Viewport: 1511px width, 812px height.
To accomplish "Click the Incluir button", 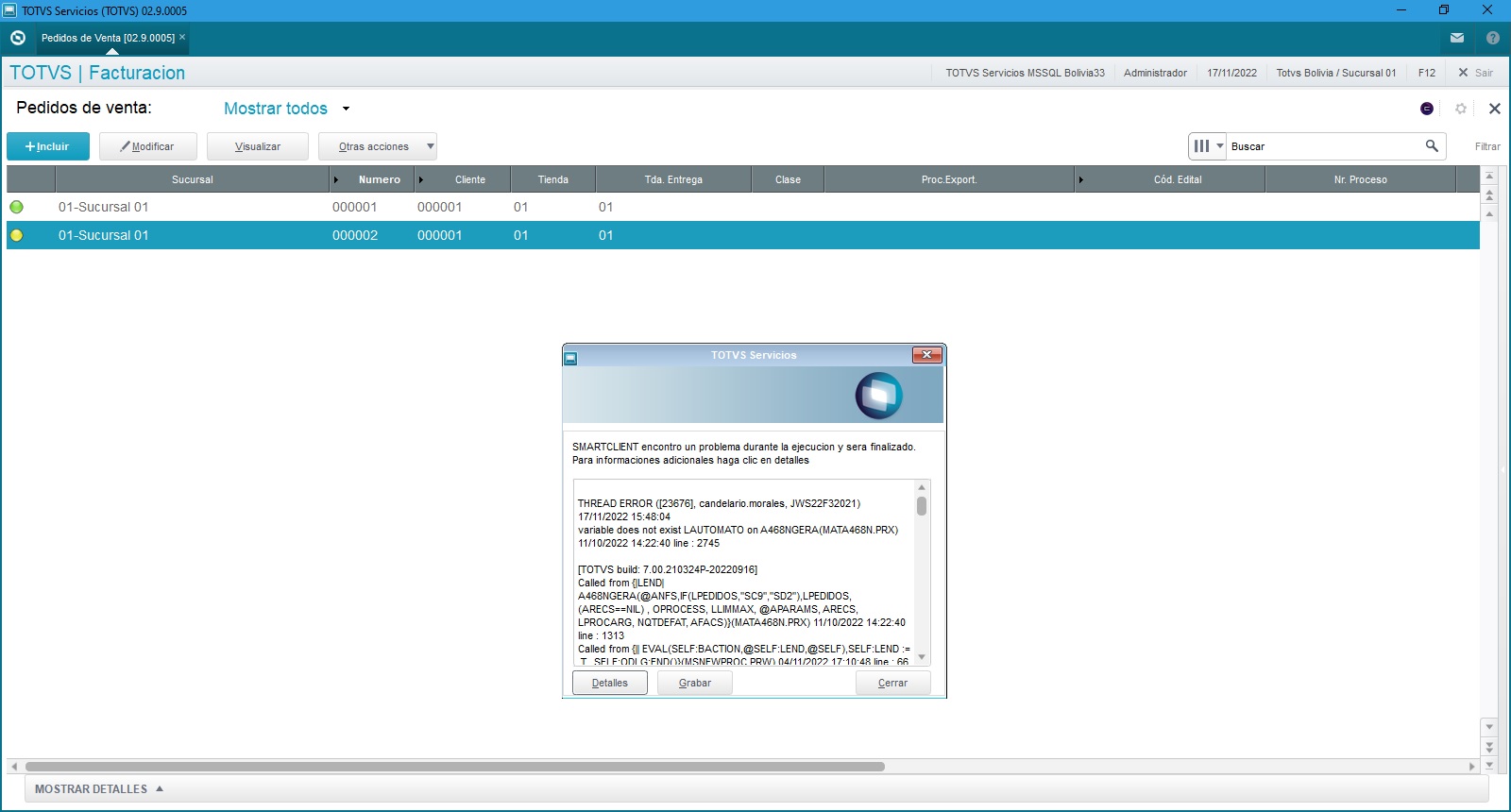I will tap(48, 146).
